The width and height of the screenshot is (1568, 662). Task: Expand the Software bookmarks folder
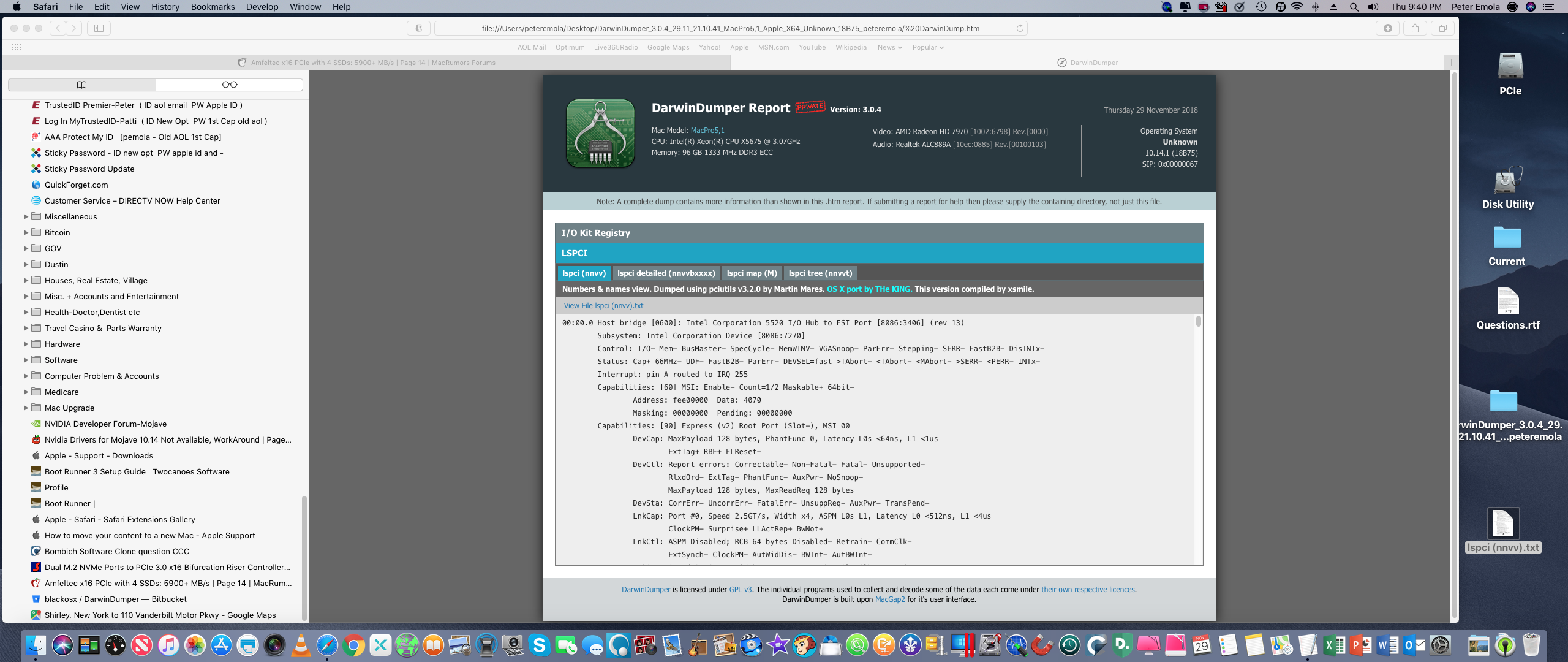pyautogui.click(x=26, y=360)
